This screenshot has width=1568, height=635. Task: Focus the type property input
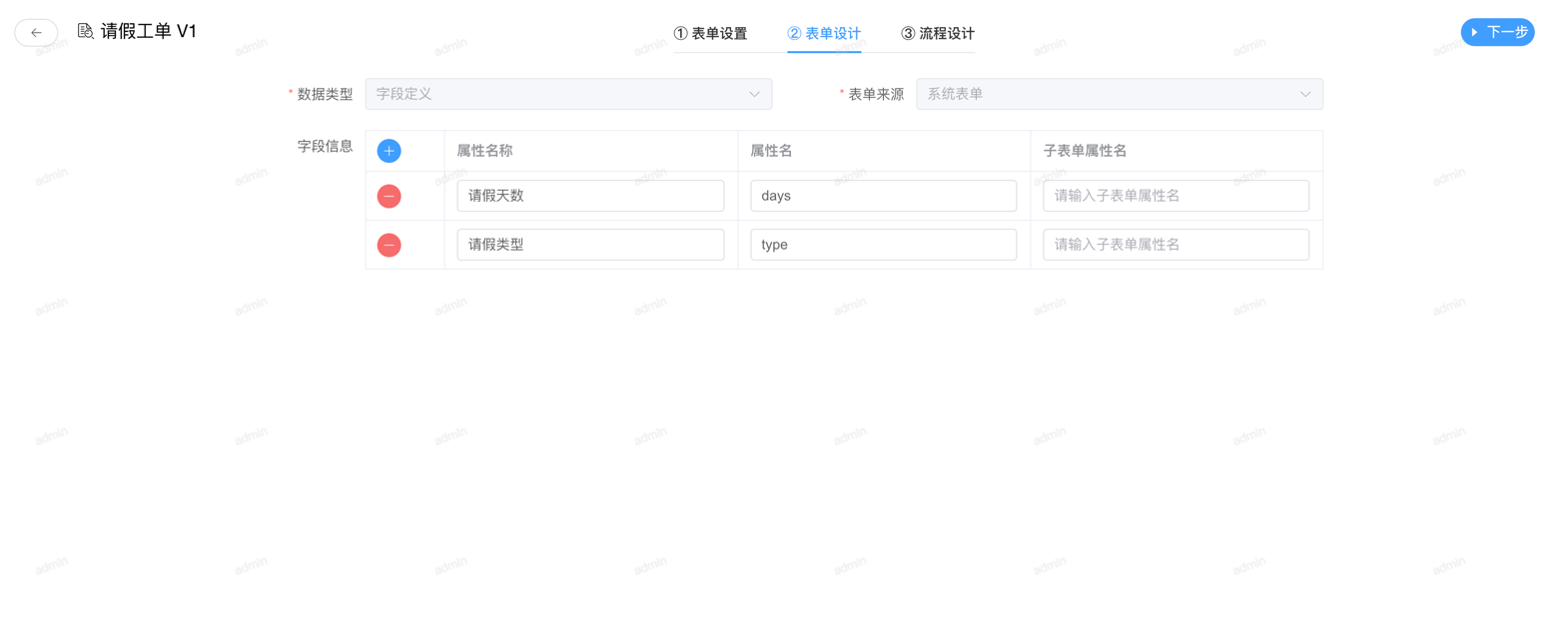click(883, 245)
